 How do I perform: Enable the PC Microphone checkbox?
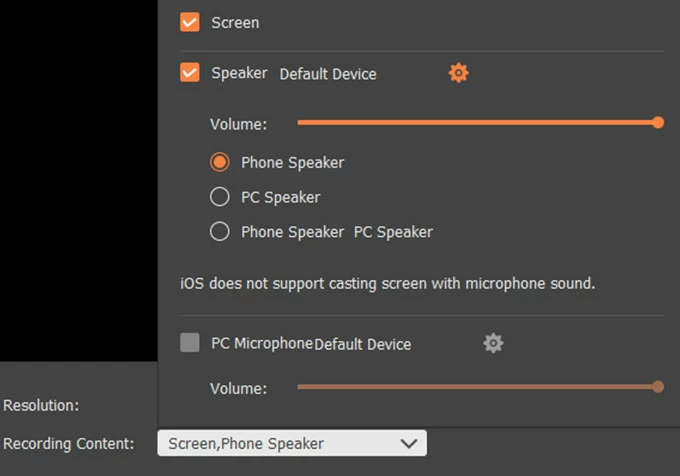tap(190, 343)
